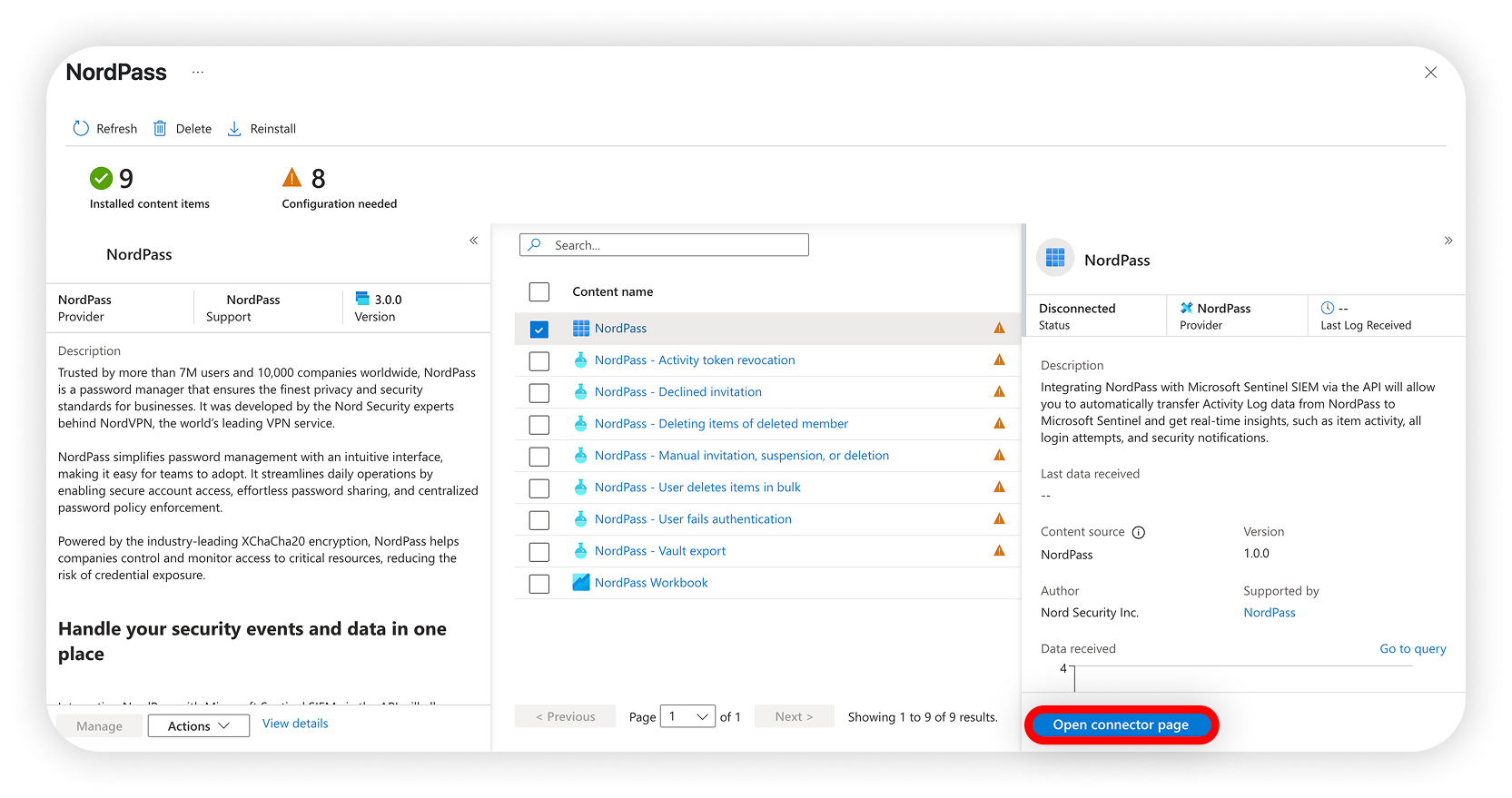
Task: Click warning triangle on User fails authentication row
Action: pyautogui.click(x=999, y=518)
